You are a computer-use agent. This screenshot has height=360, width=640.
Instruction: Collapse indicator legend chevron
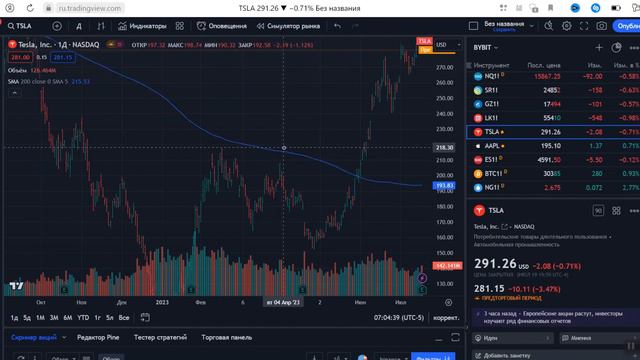[14, 93]
